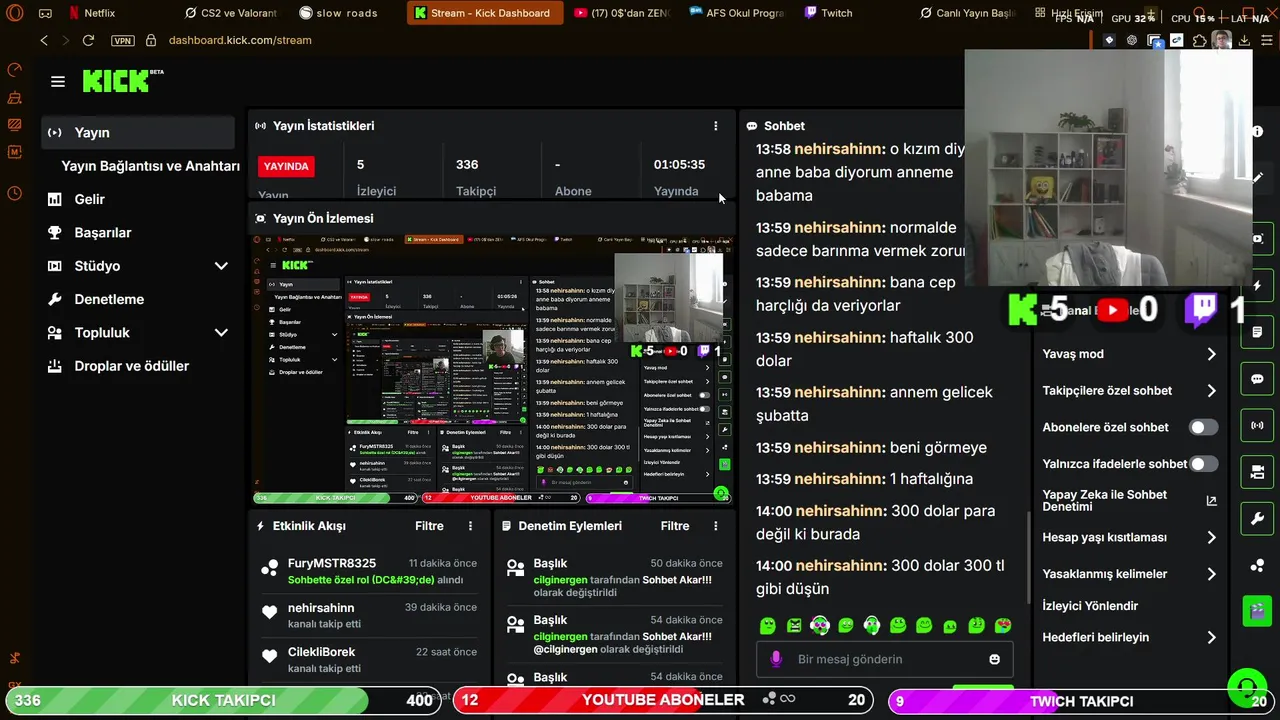Image resolution: width=1280 pixels, height=720 pixels.
Task: Click İzleyici Yönlendir option
Action: [x=1090, y=606]
